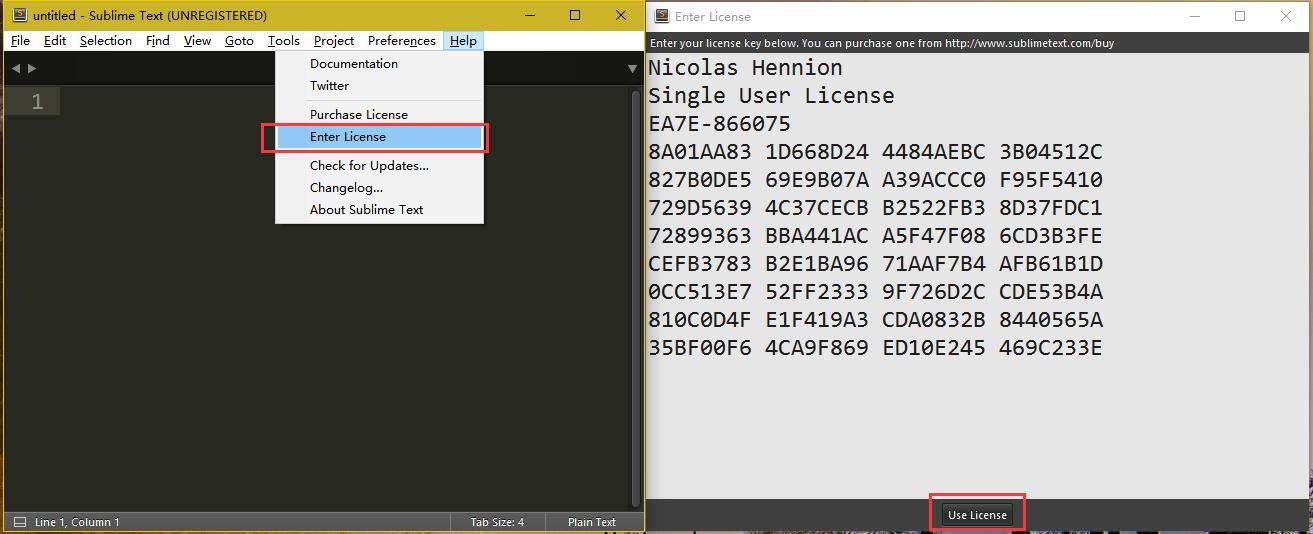
Task: Open the Goto menu
Action: click(x=239, y=41)
